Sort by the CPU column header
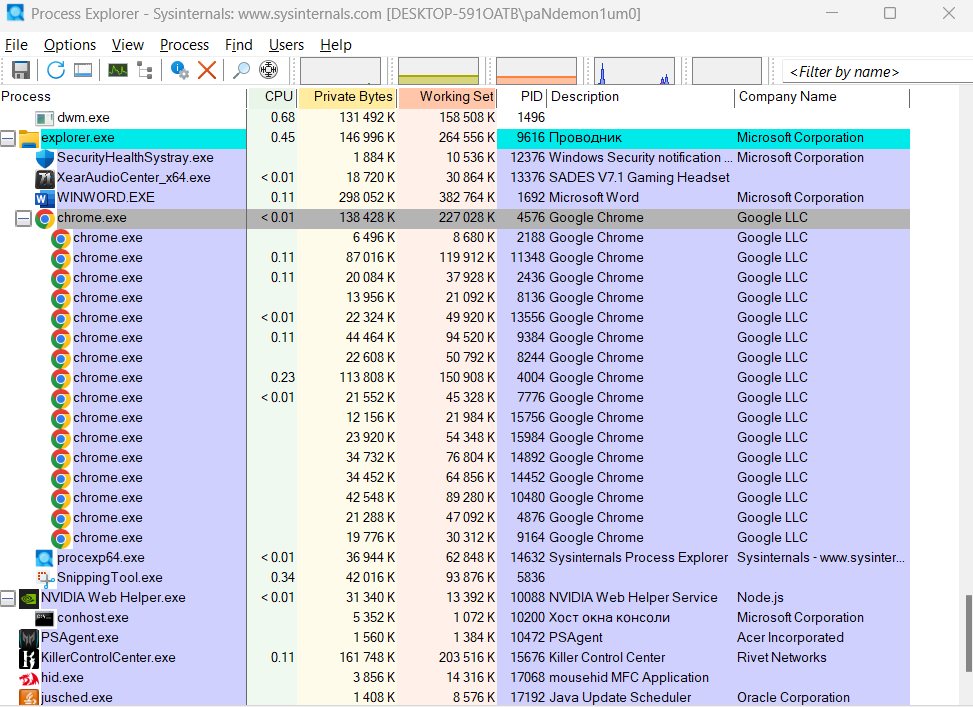 [x=272, y=97]
